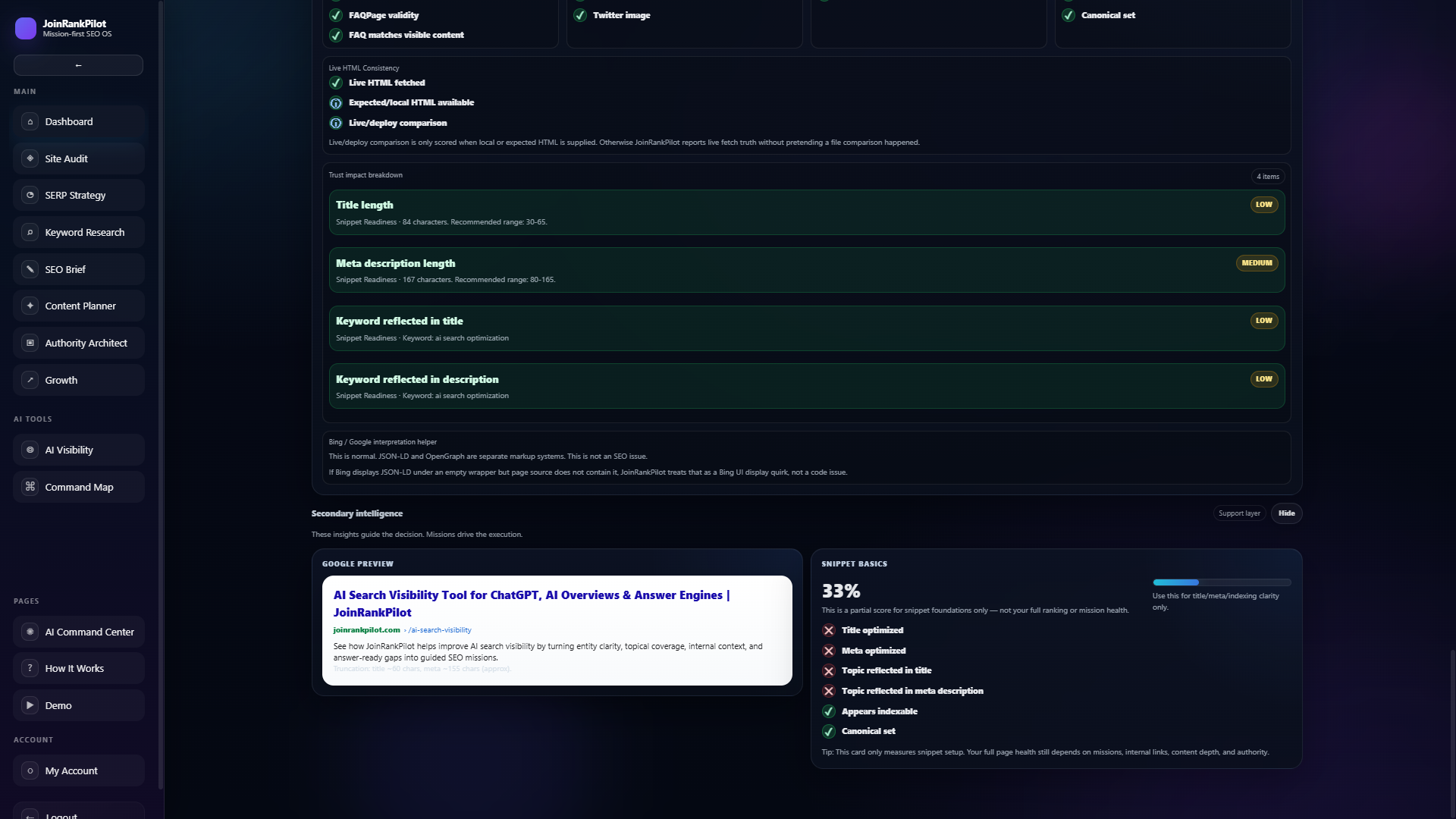Click check icon beside FAQ matches visible content
This screenshot has height=819, width=1456.
336,36
